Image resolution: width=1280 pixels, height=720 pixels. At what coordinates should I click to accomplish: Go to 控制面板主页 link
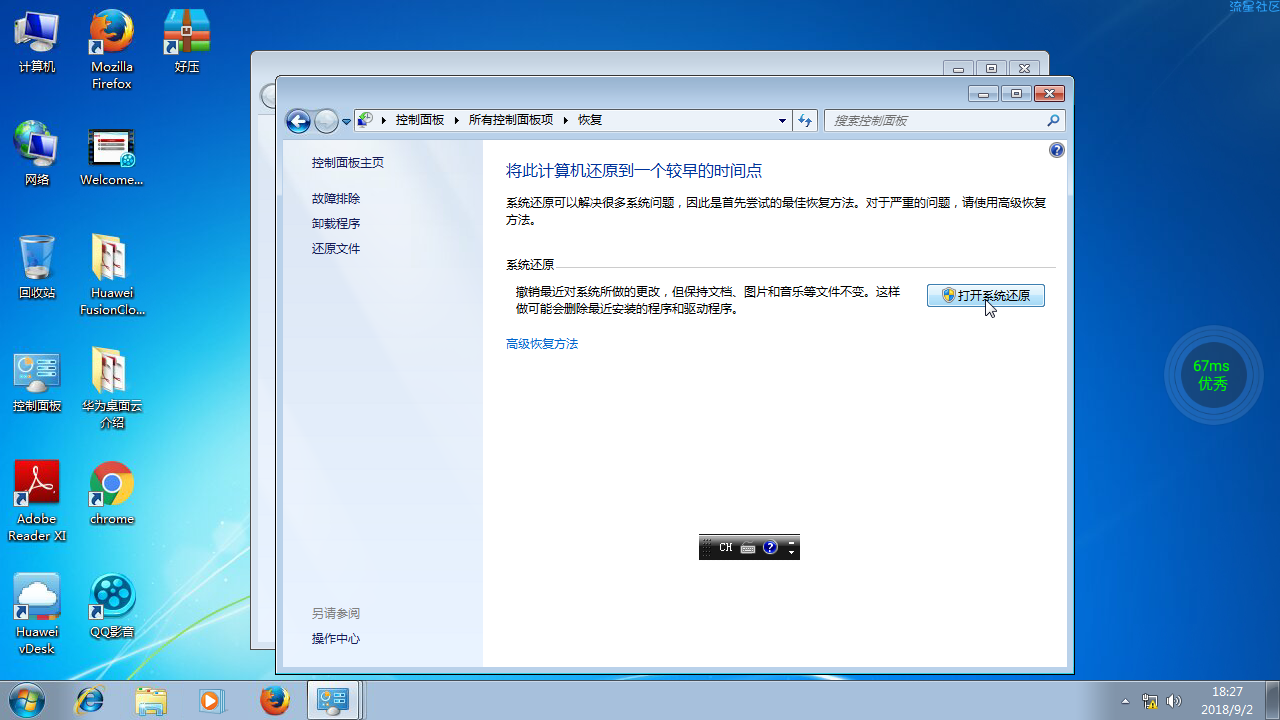(347, 163)
